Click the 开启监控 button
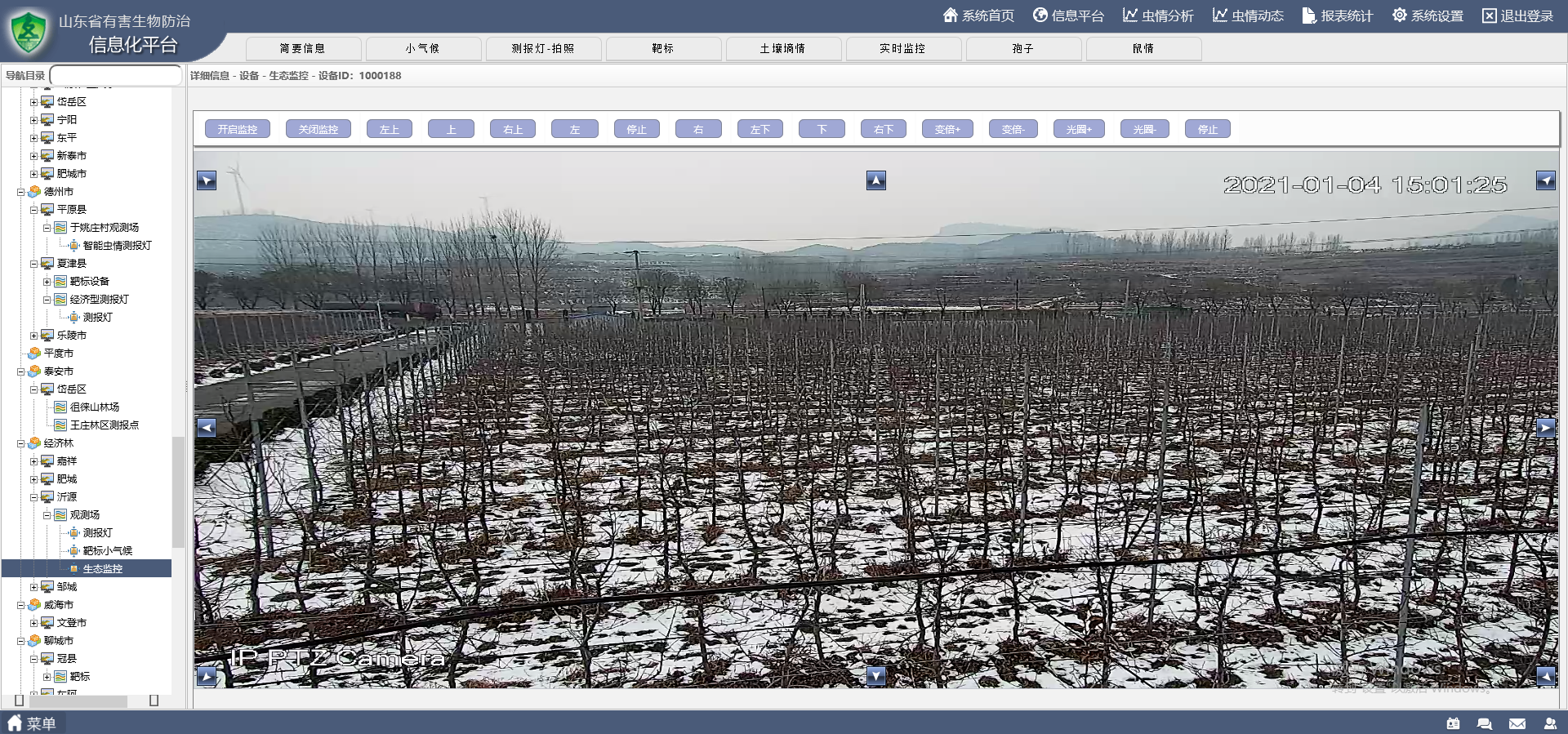The height and width of the screenshot is (734, 1568). click(x=237, y=129)
